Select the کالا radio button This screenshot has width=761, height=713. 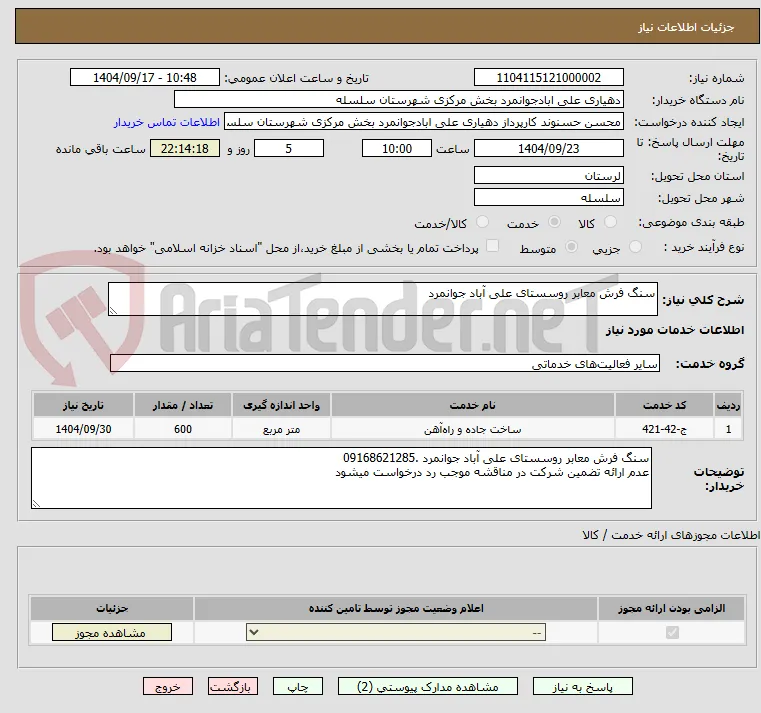pos(610,222)
